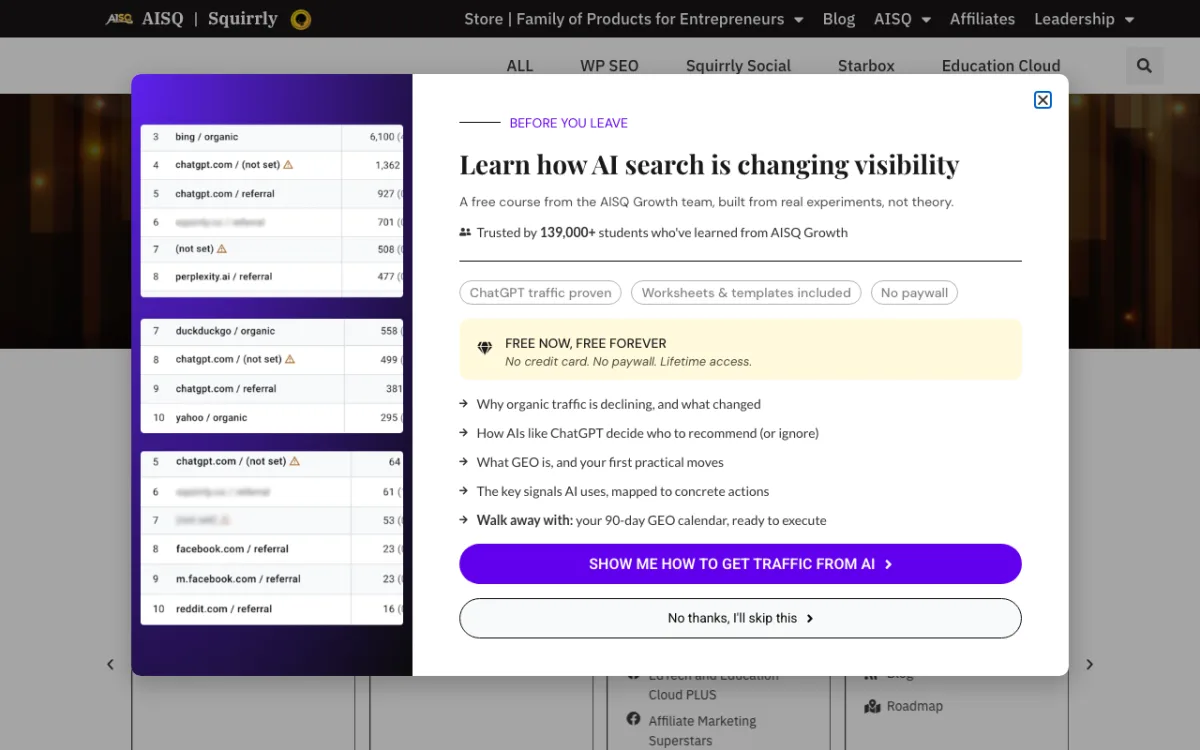Click the Squirrly yellow circle logo
This screenshot has height=750, width=1200.
[300, 19]
